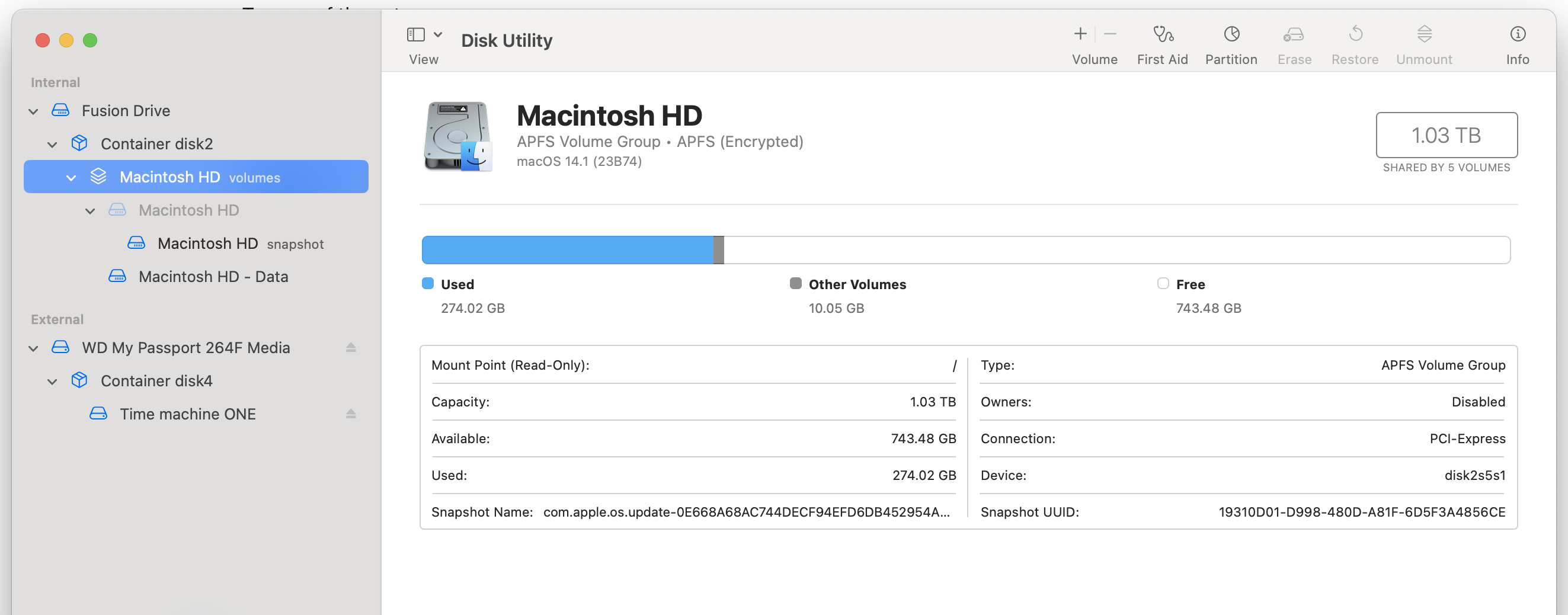
Task: Click the Restore arrow icon
Action: pos(1355,33)
